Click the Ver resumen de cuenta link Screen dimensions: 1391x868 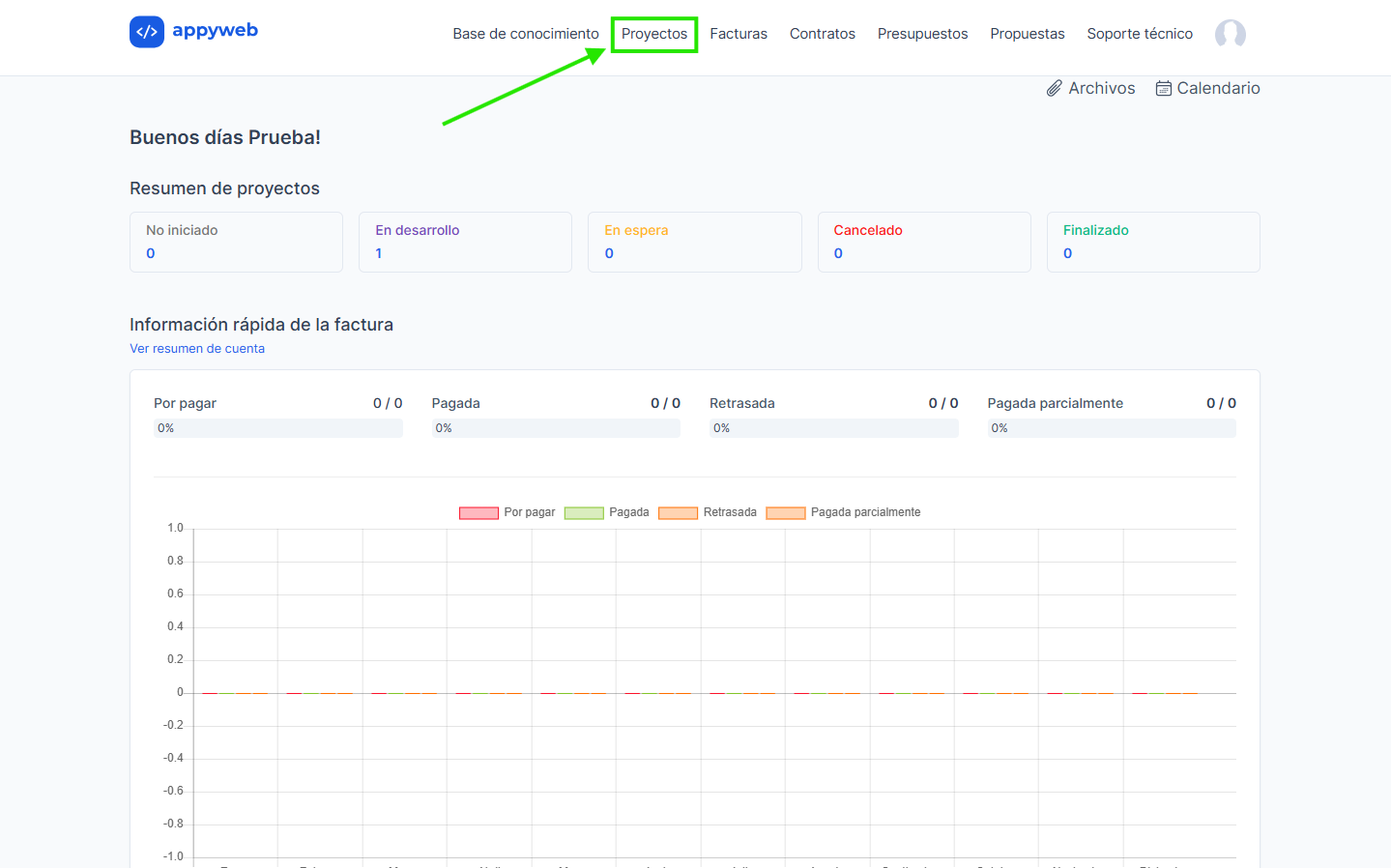click(x=197, y=349)
